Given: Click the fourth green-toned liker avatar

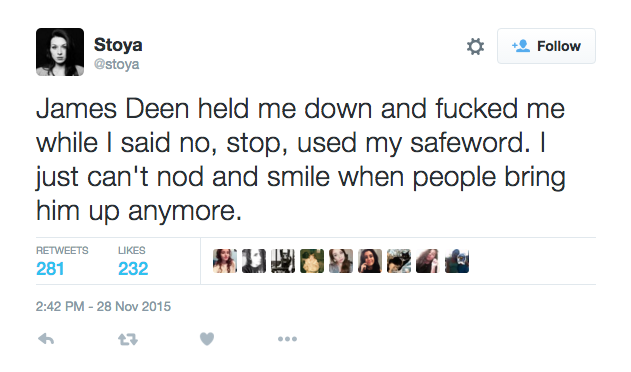Looking at the screenshot, I should pyautogui.click(x=312, y=261).
